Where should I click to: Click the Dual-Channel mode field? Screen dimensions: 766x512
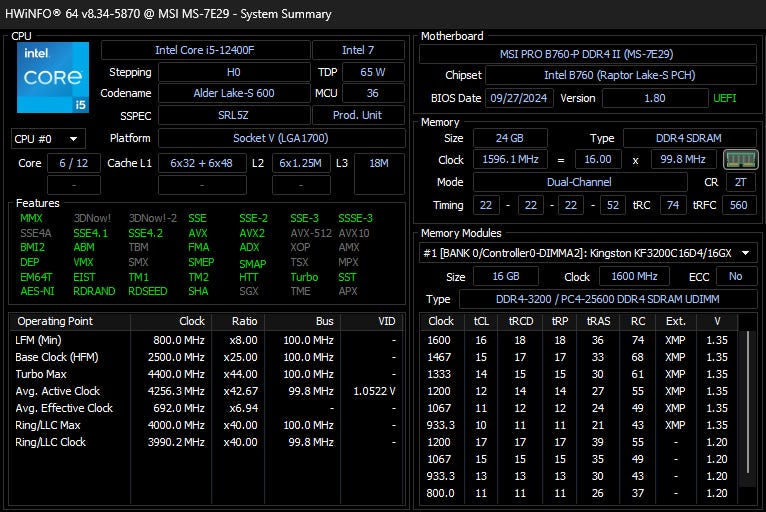tap(579, 182)
